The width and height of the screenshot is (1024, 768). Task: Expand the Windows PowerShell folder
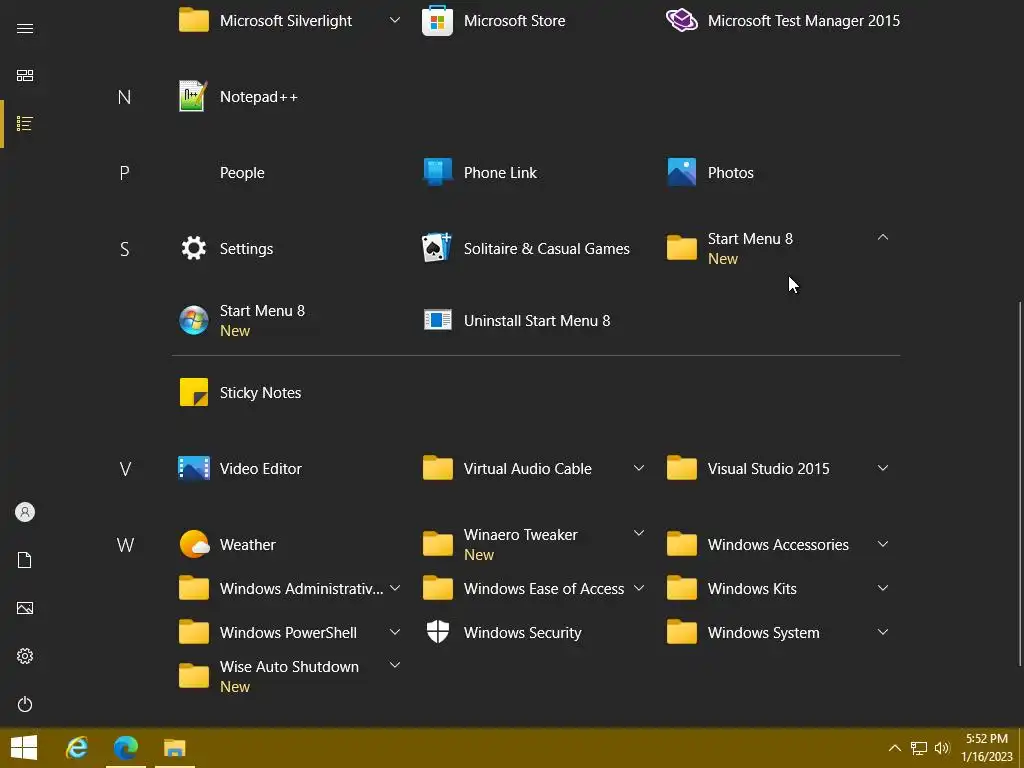point(395,632)
